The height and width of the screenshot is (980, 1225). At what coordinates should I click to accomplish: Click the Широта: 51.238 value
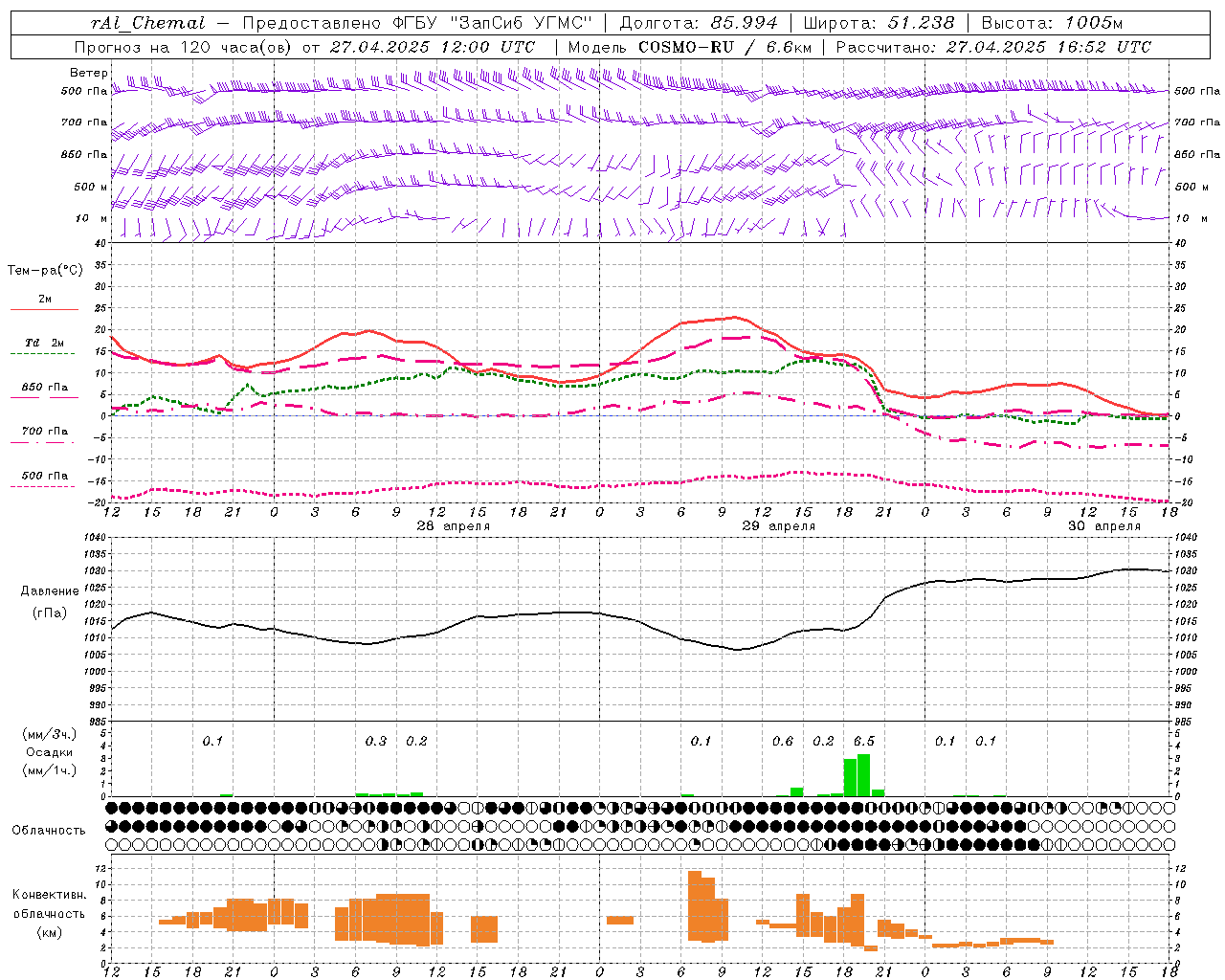click(879, 22)
